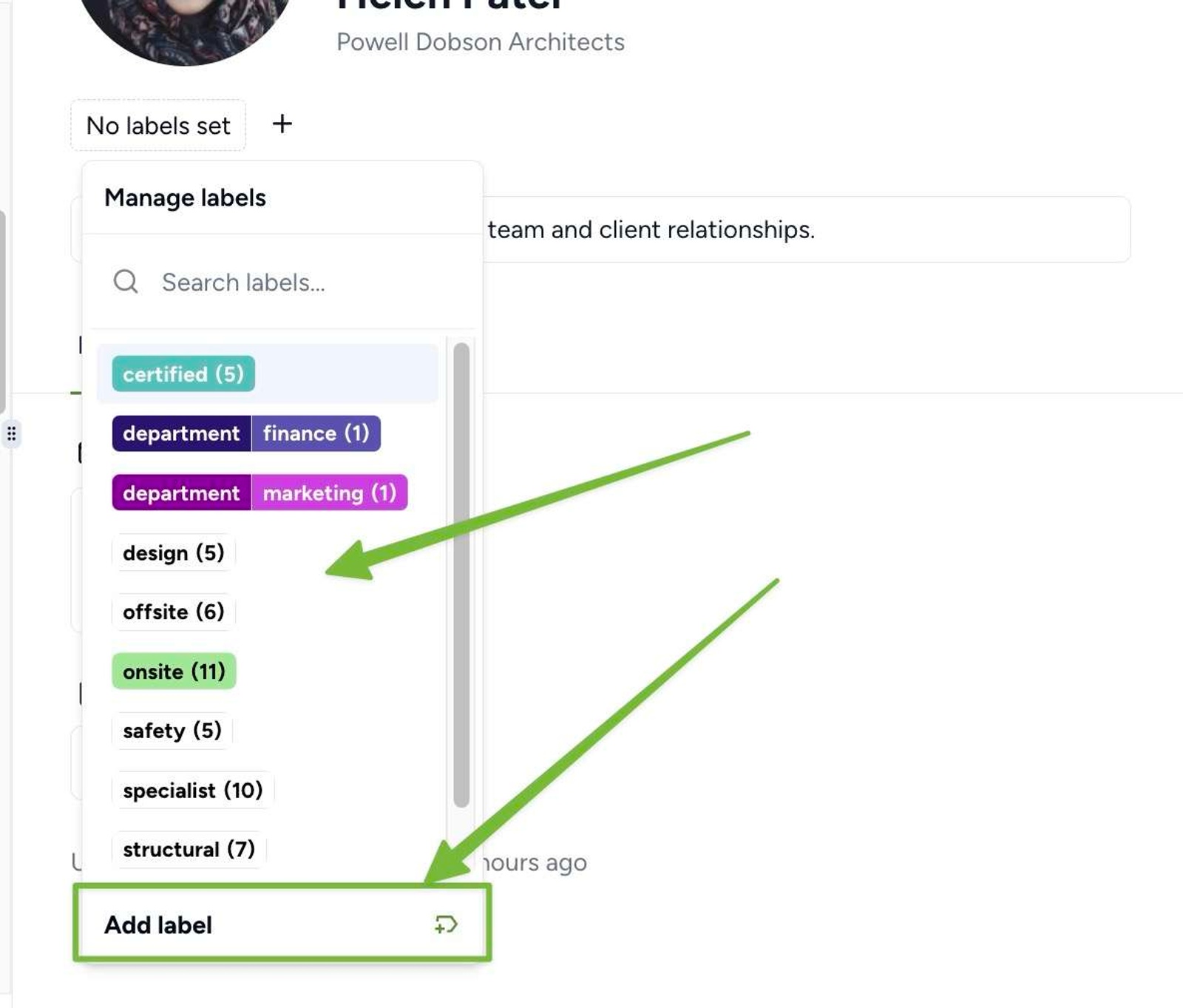
Task: Select the green onsite label
Action: click(x=174, y=672)
